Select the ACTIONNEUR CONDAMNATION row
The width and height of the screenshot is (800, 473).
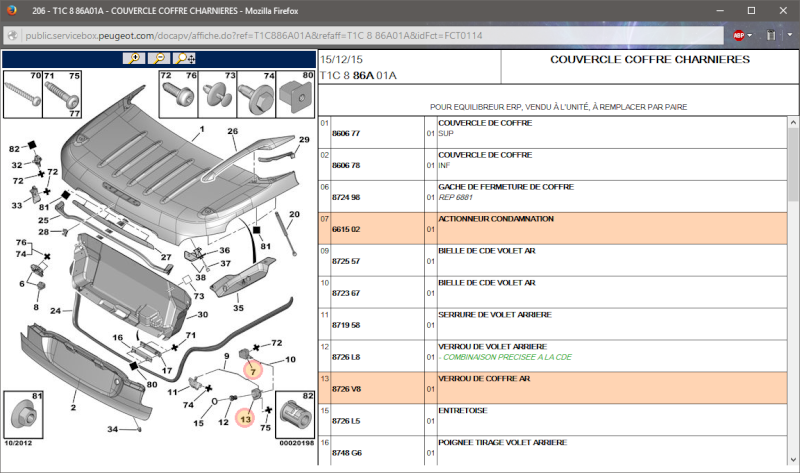[x=553, y=228]
